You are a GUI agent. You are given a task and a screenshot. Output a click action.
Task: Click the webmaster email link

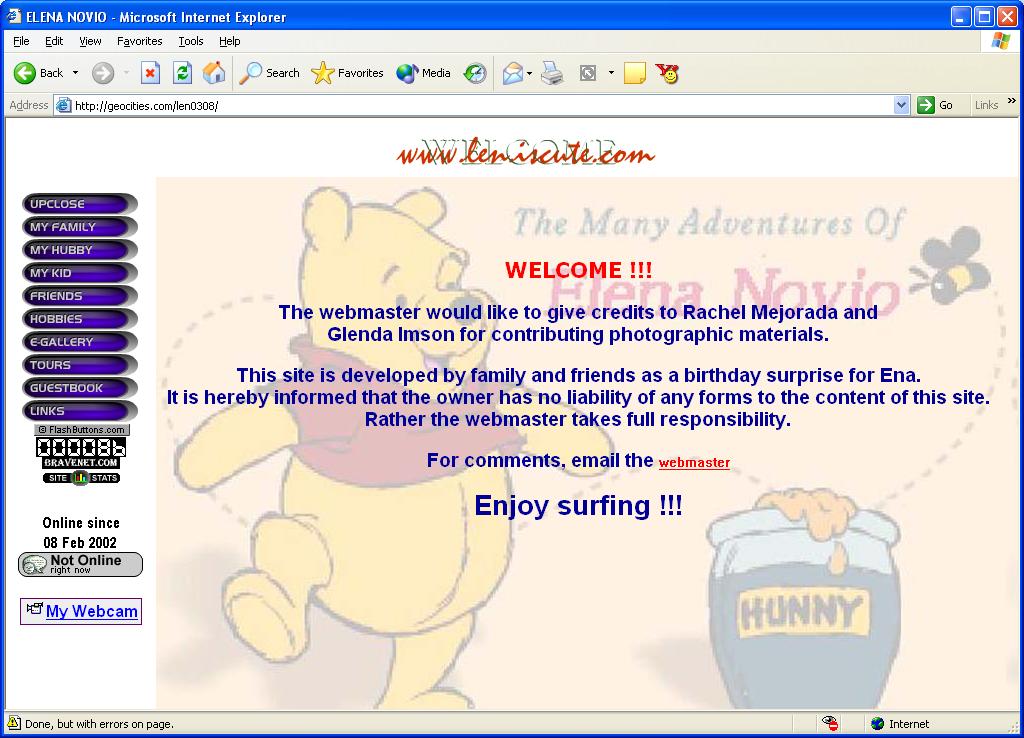coord(694,462)
